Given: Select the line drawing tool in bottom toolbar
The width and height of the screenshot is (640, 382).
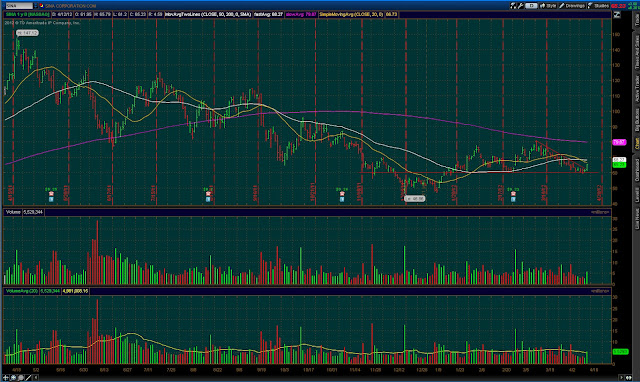Looking at the screenshot, I should tap(28, 378).
